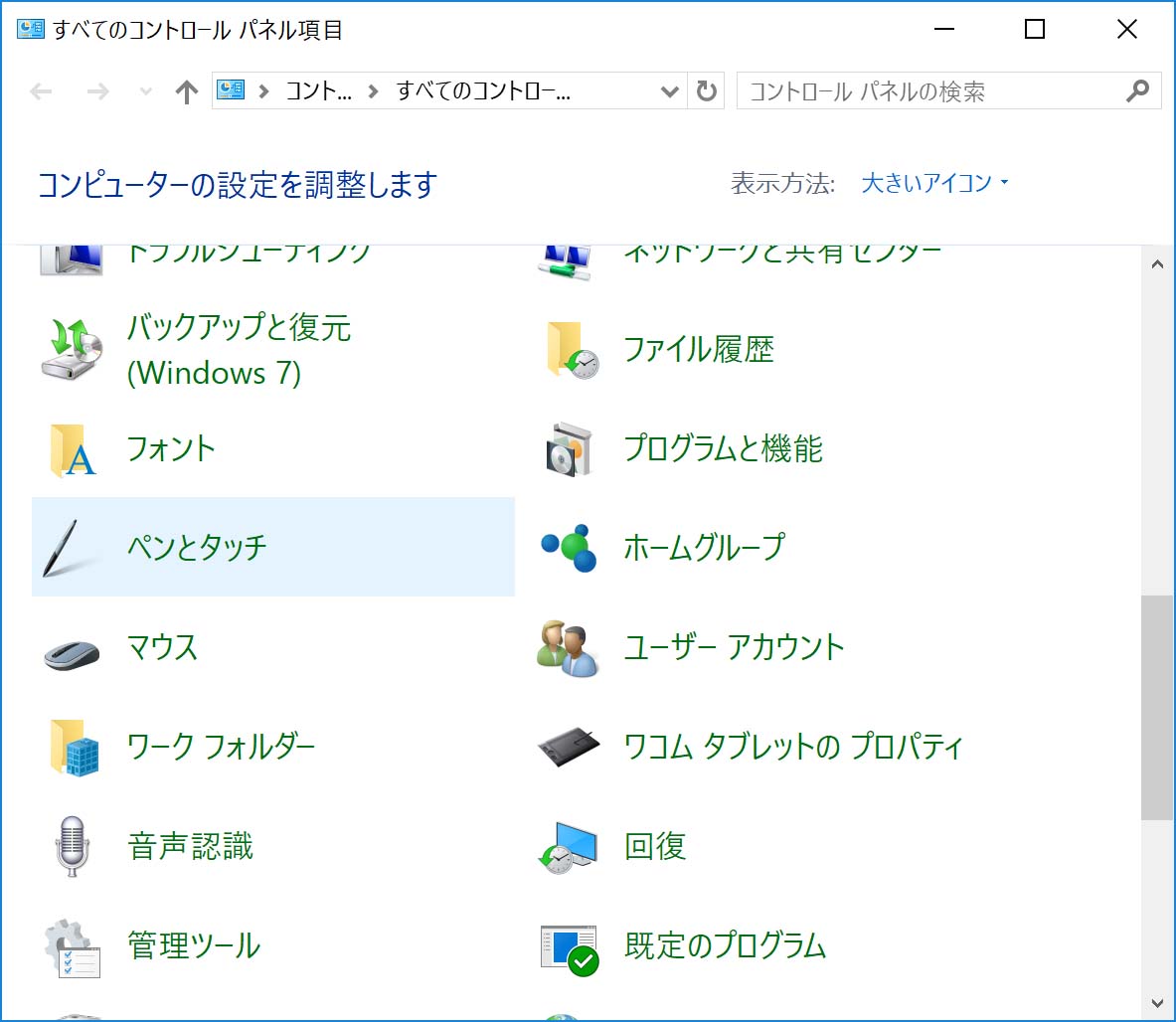The width and height of the screenshot is (1176, 1022).
Task: Open the Backup and Restore (Windows 7) icon
Action: (x=72, y=349)
